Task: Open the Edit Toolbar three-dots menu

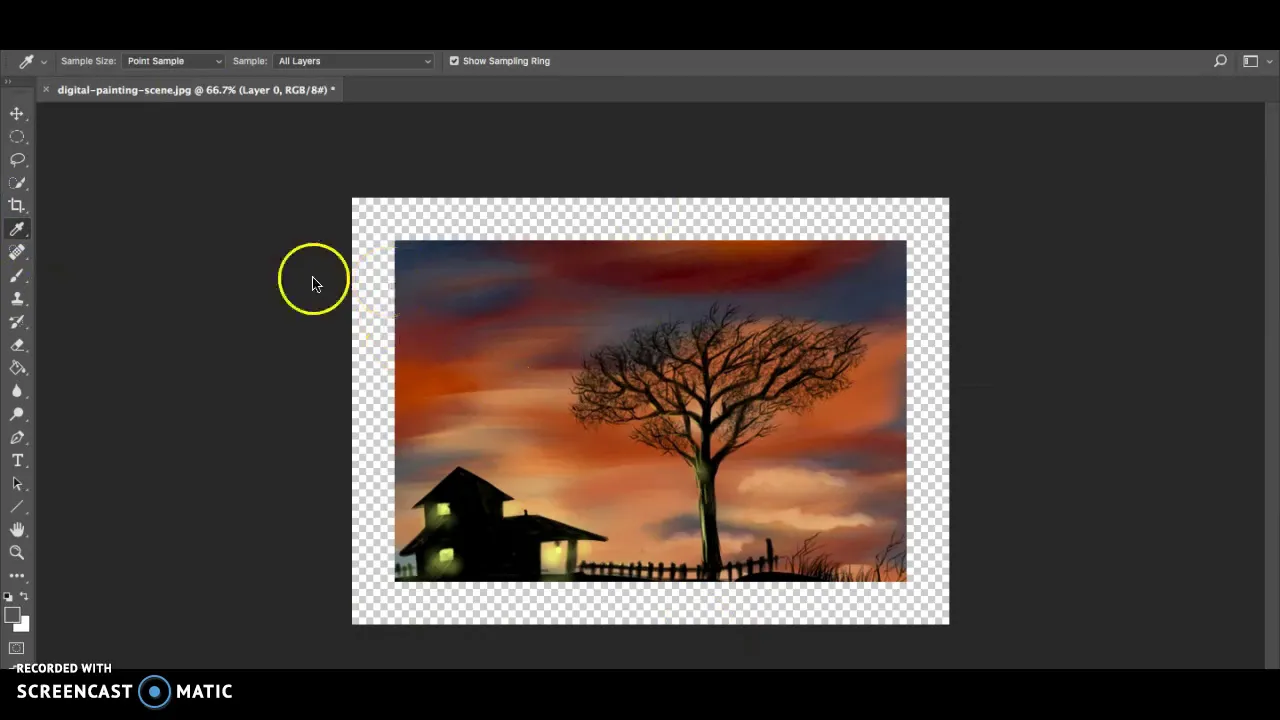Action: 17,576
